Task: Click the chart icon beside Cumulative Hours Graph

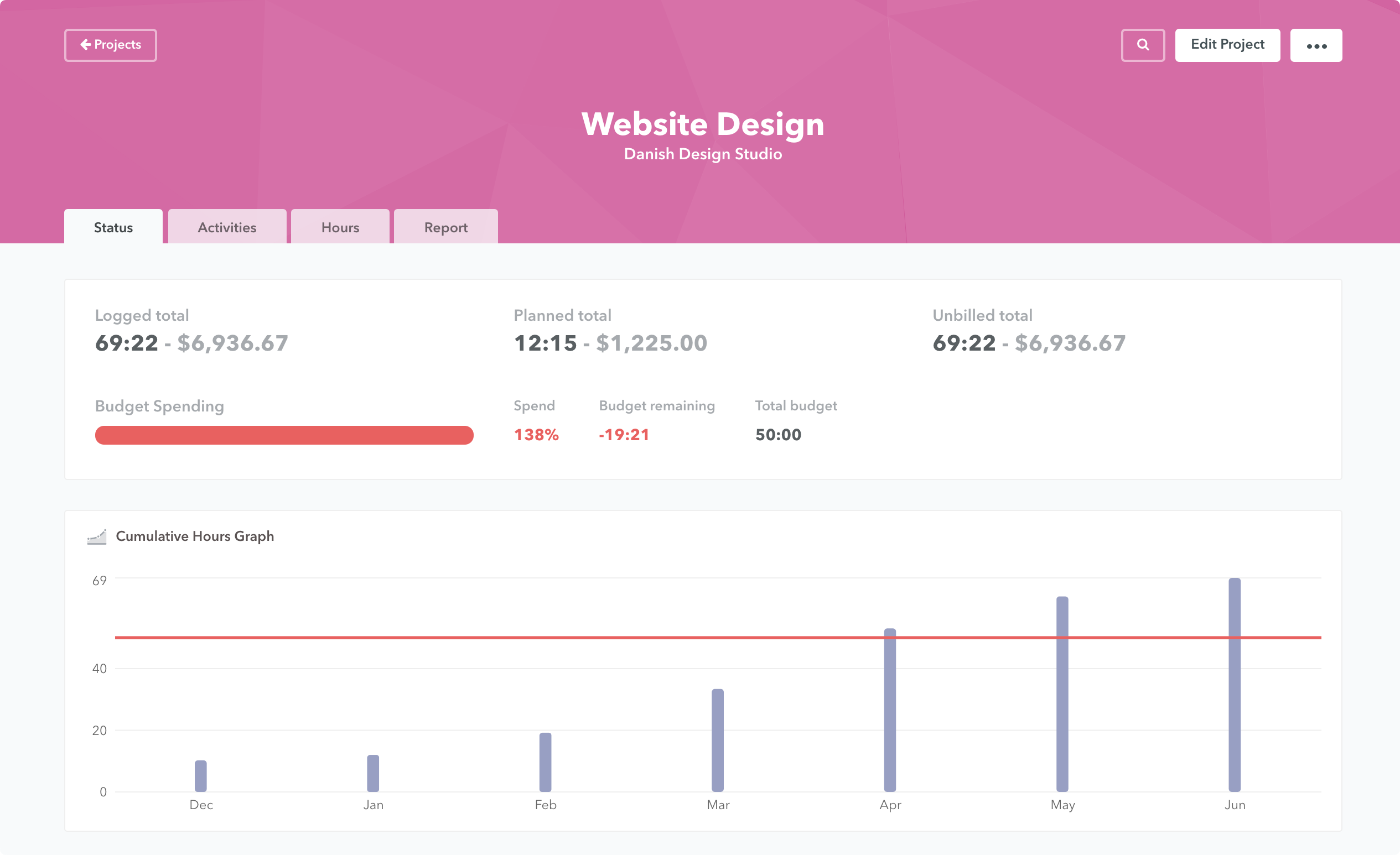Action: [97, 536]
